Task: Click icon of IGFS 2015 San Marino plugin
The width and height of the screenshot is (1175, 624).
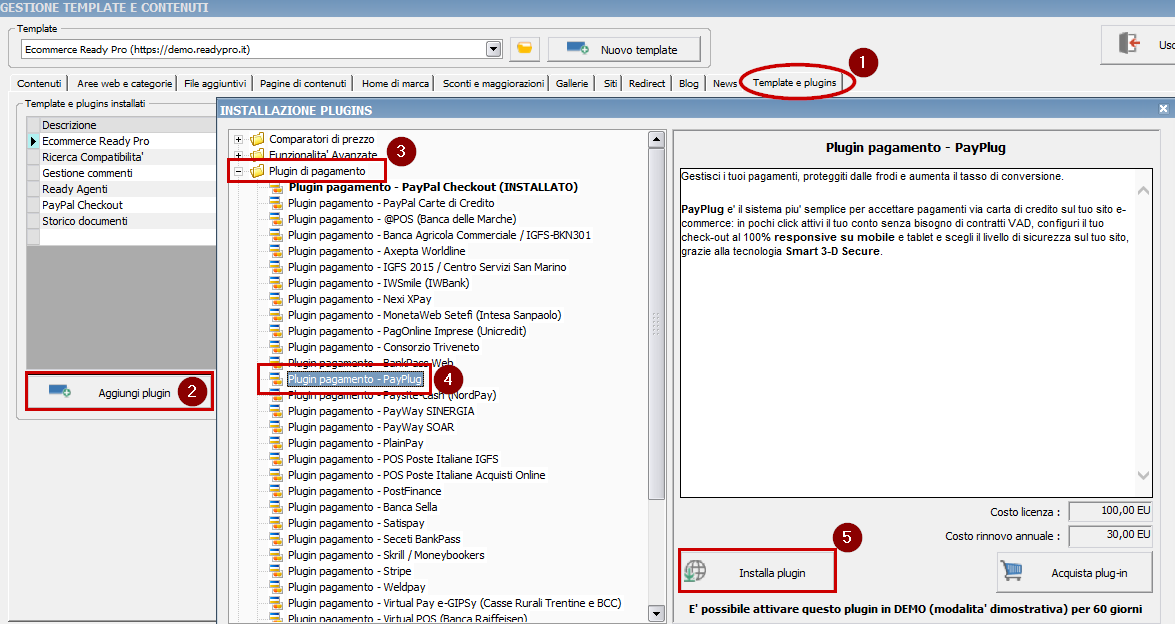Action: (x=276, y=267)
